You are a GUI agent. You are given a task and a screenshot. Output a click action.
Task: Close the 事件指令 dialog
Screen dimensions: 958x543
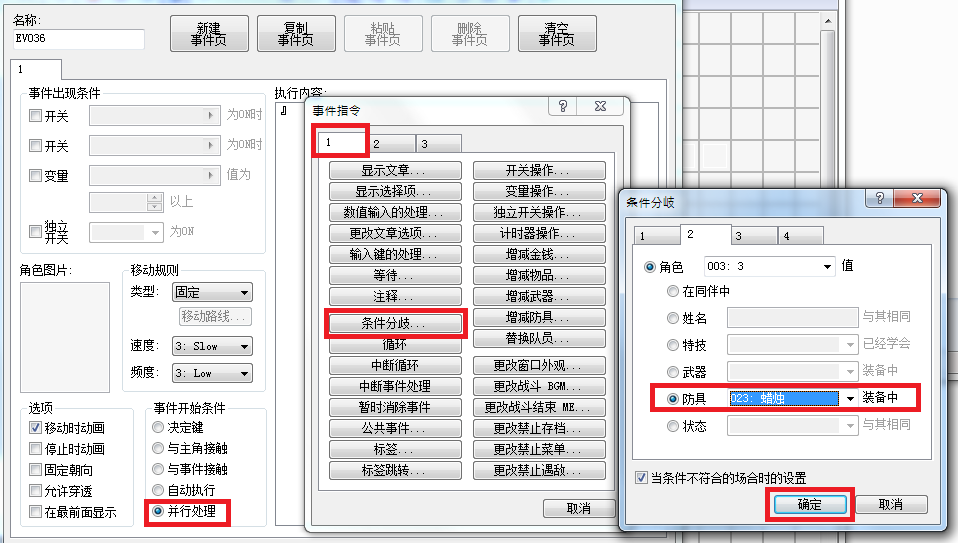click(601, 106)
